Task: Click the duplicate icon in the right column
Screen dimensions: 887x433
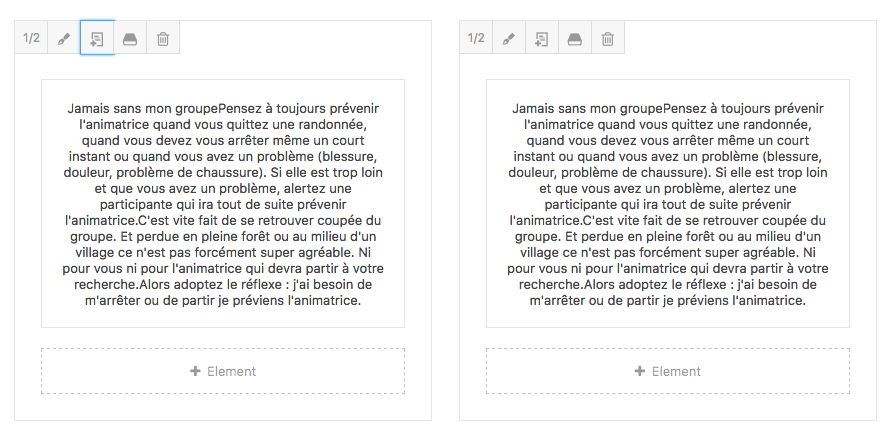Action: tap(541, 39)
